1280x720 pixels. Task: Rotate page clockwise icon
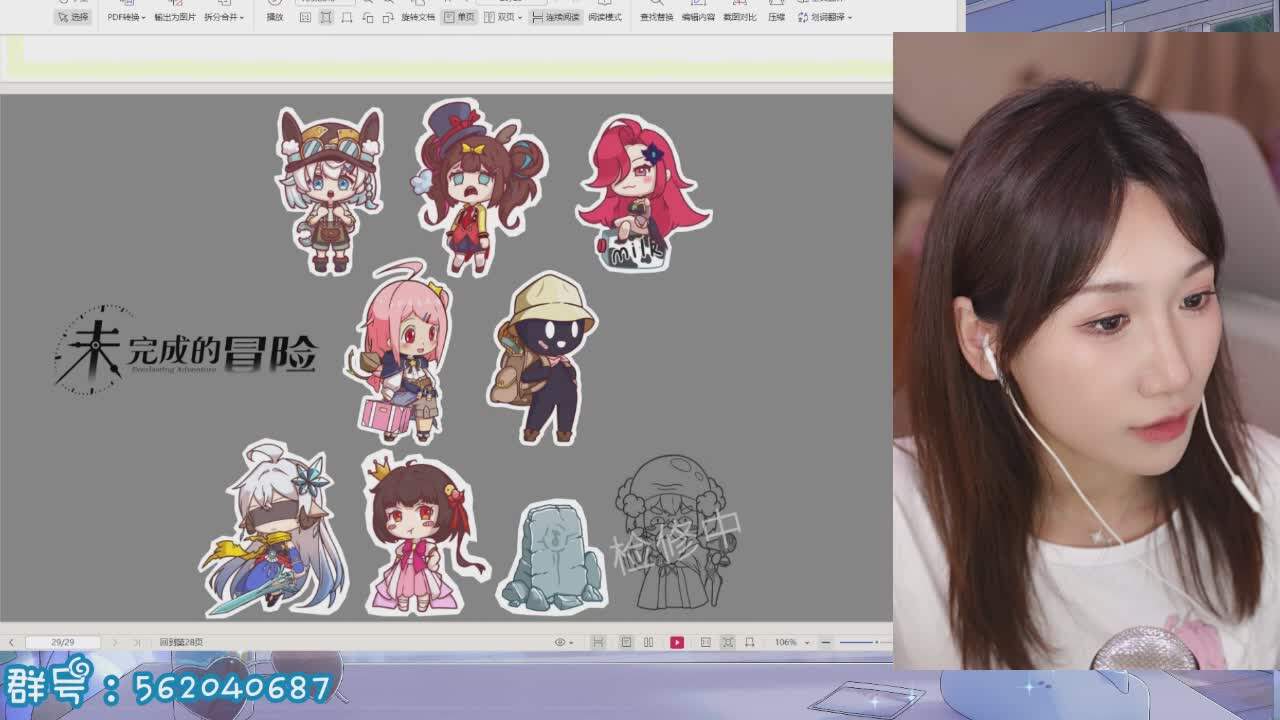click(388, 17)
